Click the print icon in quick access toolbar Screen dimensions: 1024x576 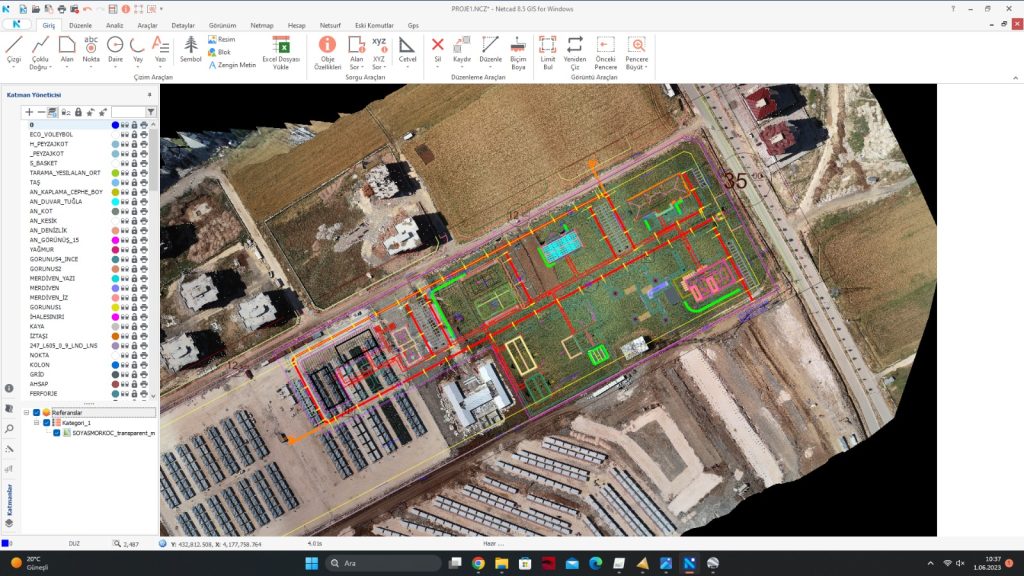tap(61, 9)
